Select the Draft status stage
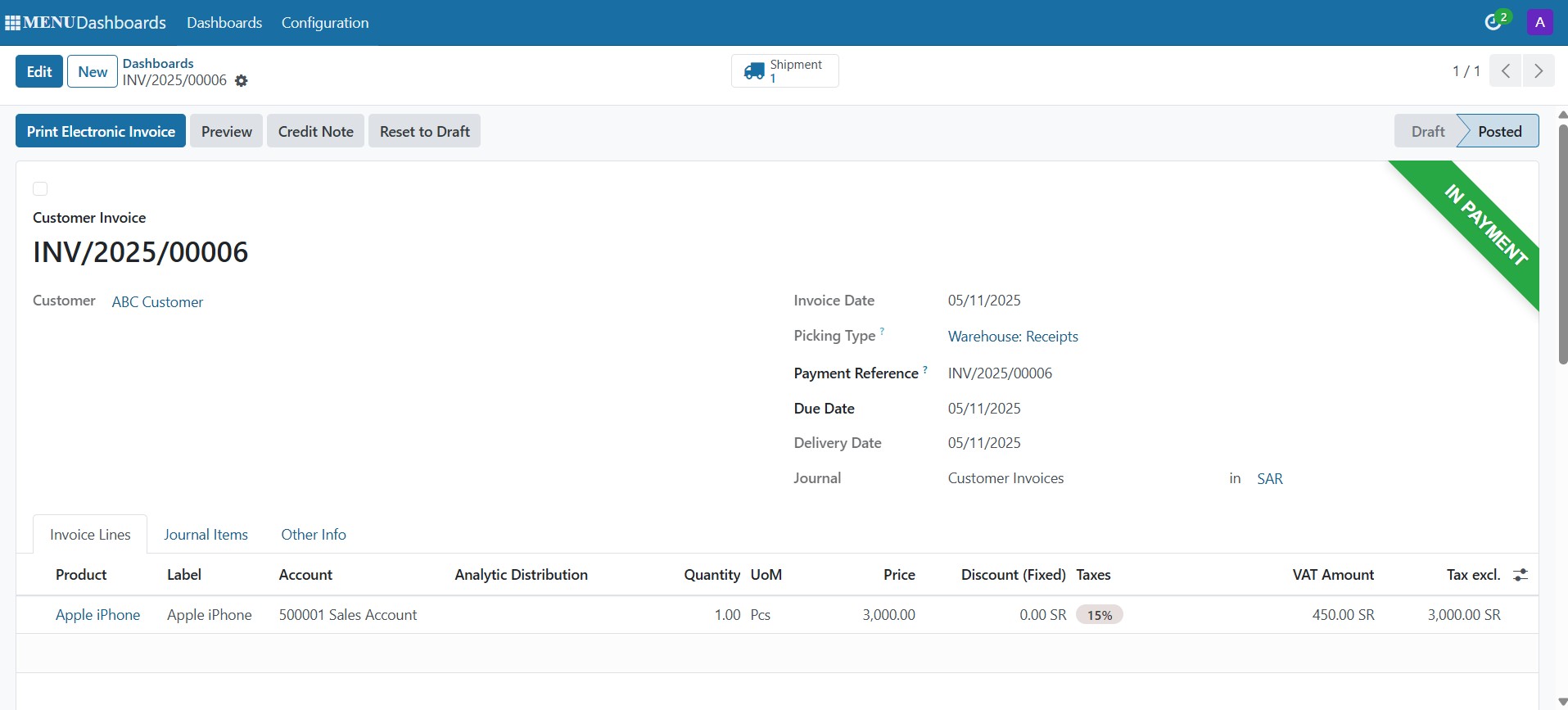Viewport: 1568px width, 710px height. (x=1427, y=132)
